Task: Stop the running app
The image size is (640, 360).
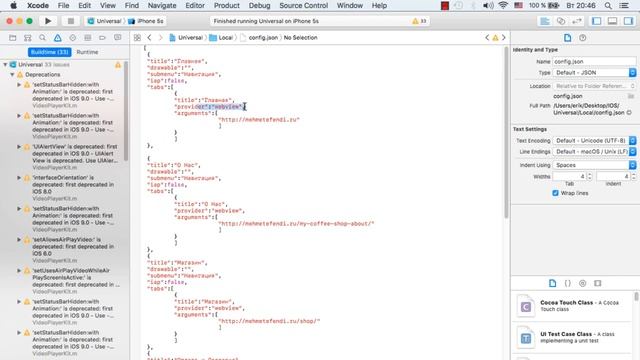Action: (x=71, y=21)
